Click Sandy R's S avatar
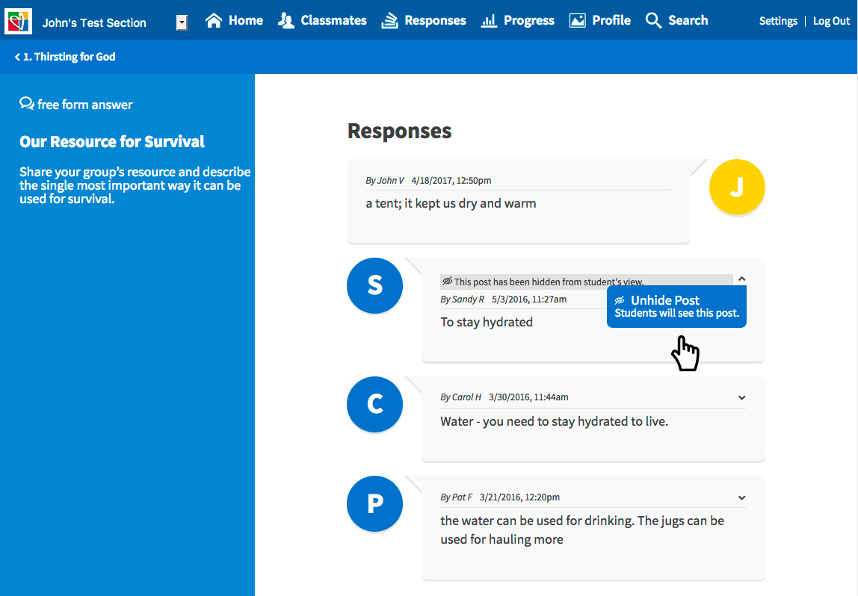 tap(375, 286)
